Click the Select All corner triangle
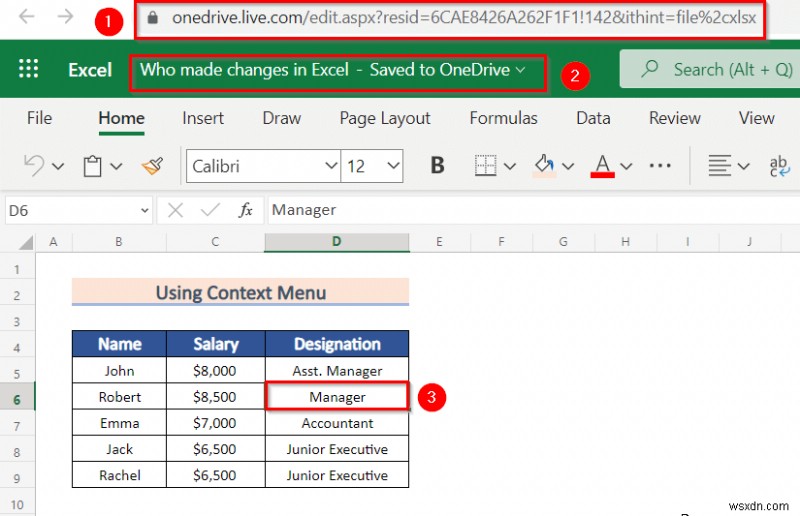 pos(26,242)
